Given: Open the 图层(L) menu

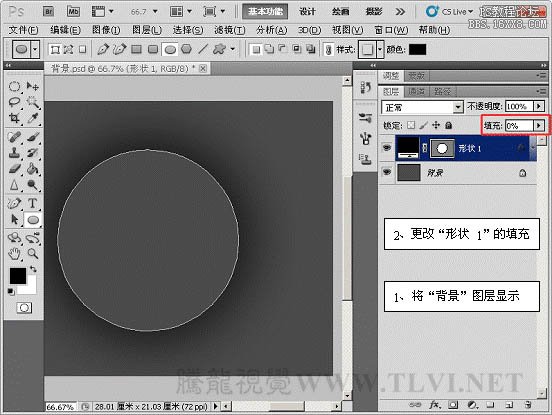Looking at the screenshot, I should [x=147, y=30].
